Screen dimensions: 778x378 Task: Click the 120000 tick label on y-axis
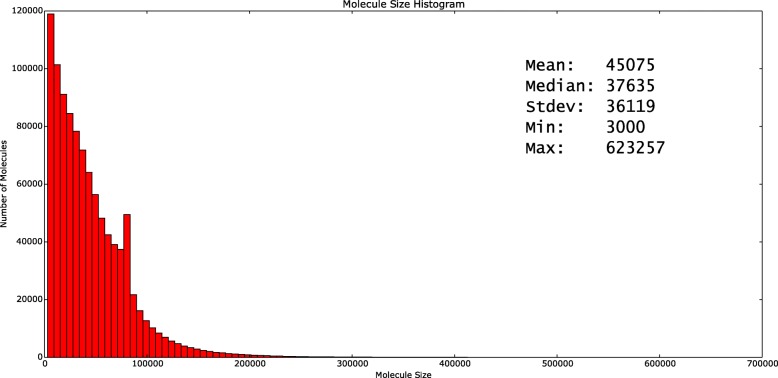[26, 11]
